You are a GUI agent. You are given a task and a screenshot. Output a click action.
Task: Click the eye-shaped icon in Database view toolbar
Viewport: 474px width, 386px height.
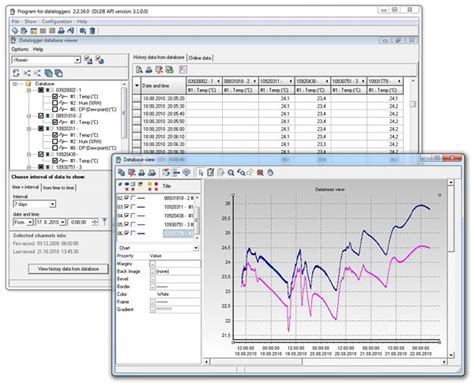tap(186, 172)
